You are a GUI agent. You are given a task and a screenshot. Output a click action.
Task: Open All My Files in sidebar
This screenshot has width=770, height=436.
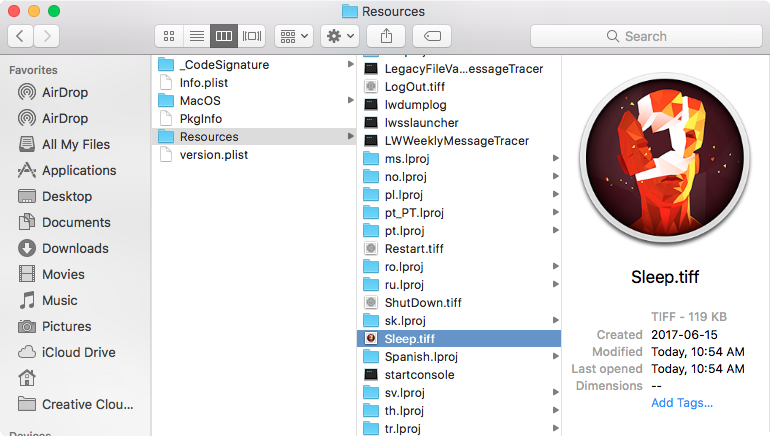64,144
